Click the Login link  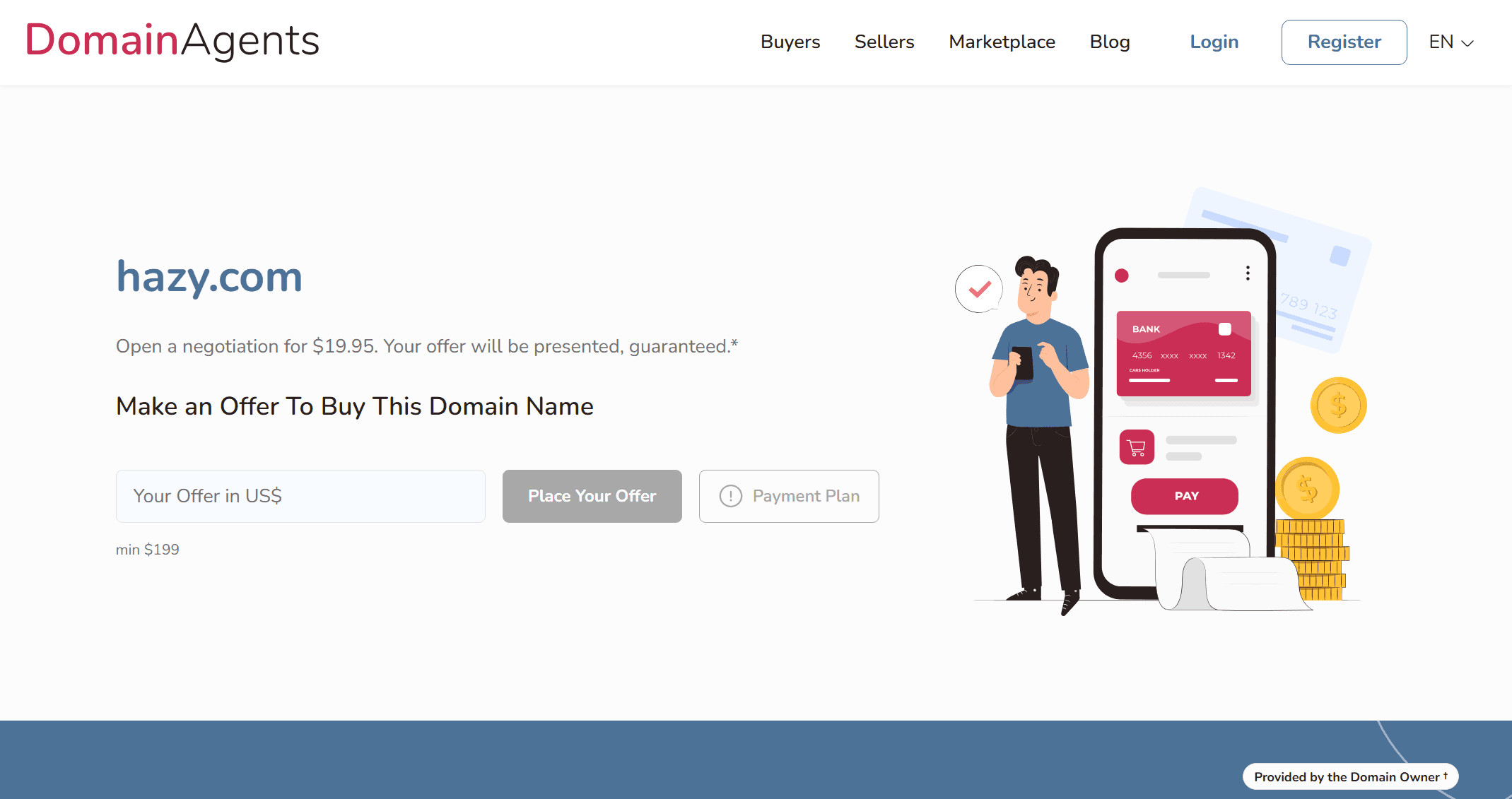pyautogui.click(x=1214, y=42)
